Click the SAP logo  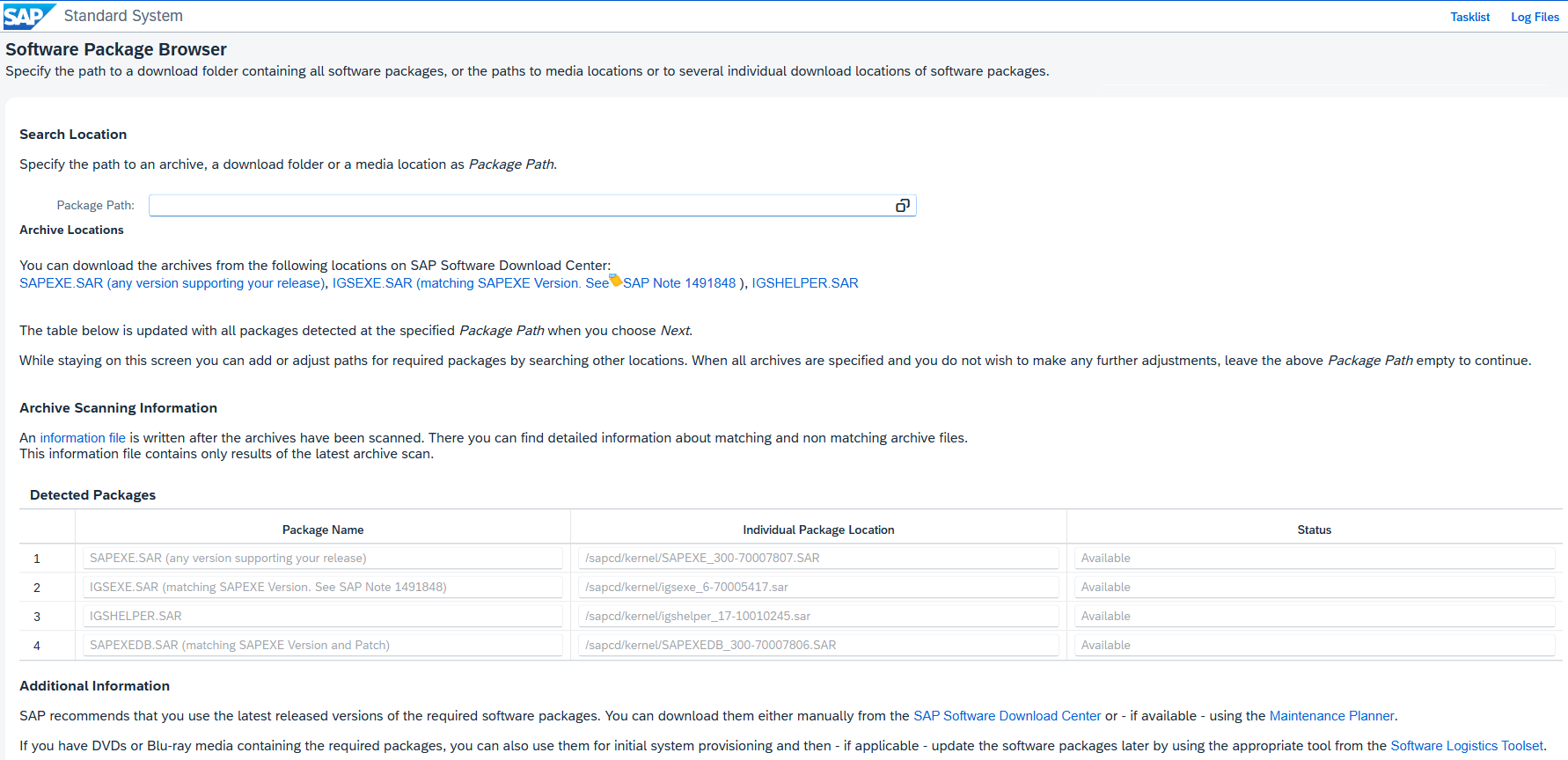[x=28, y=16]
